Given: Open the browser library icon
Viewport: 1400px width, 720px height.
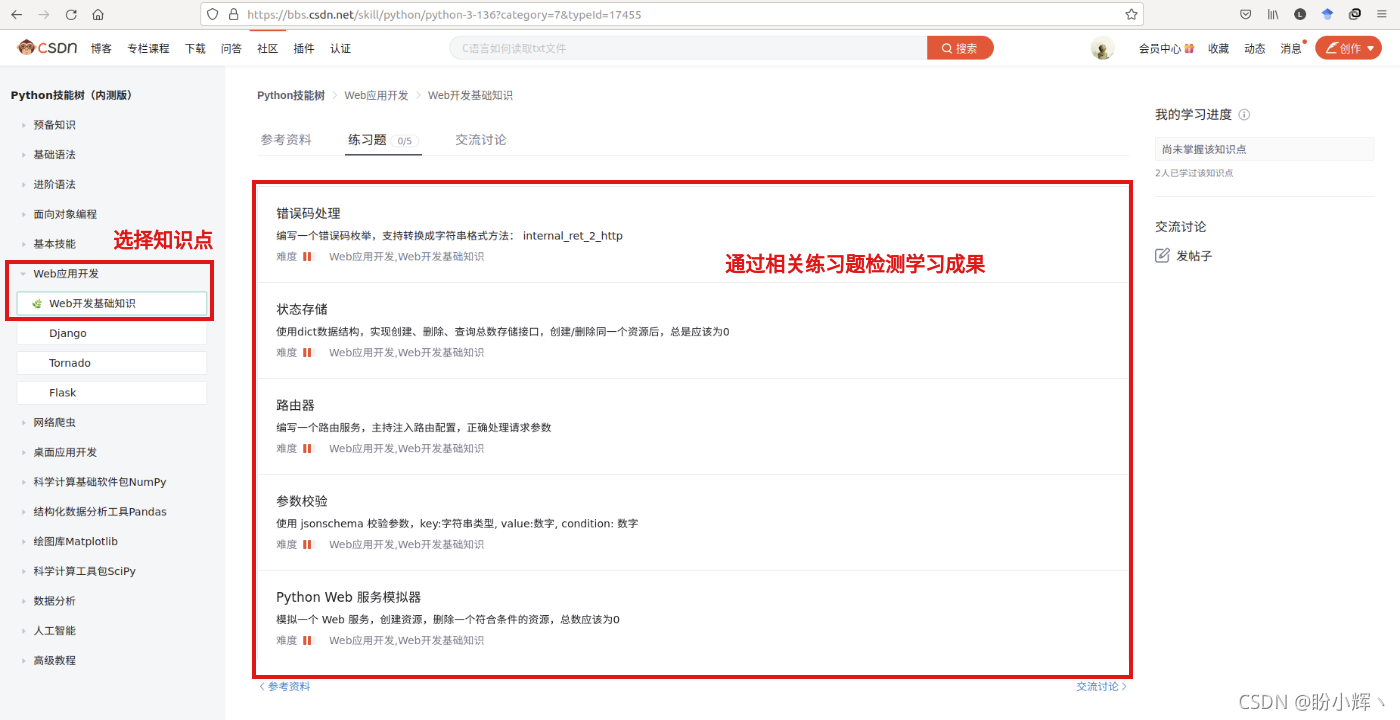Looking at the screenshot, I should tap(1273, 15).
